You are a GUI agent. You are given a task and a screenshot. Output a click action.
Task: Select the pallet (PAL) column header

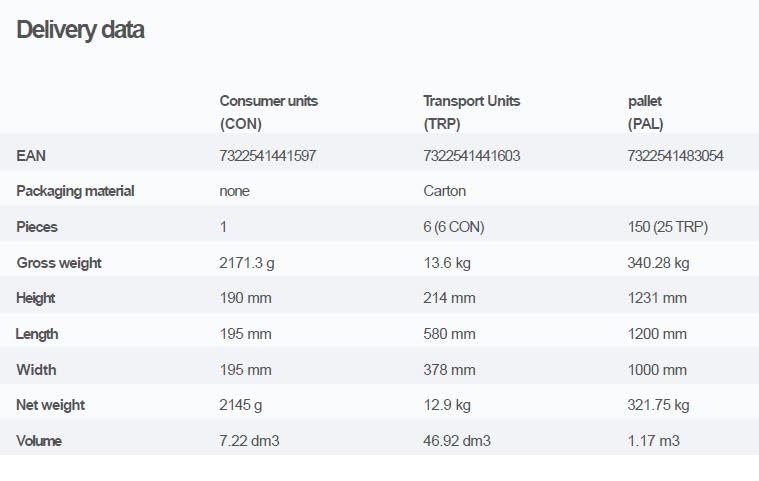tap(645, 112)
